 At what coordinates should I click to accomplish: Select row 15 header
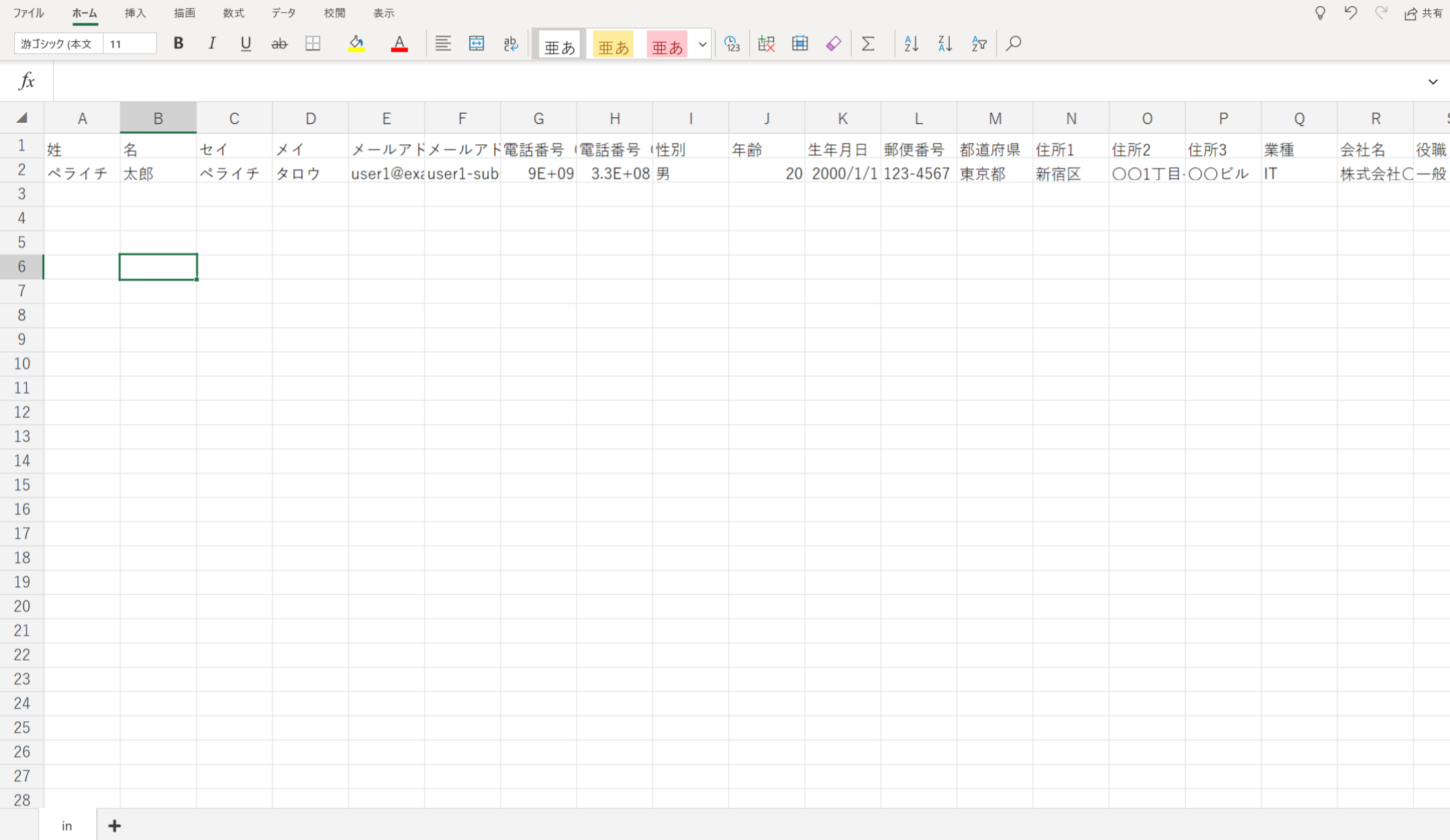[21, 484]
